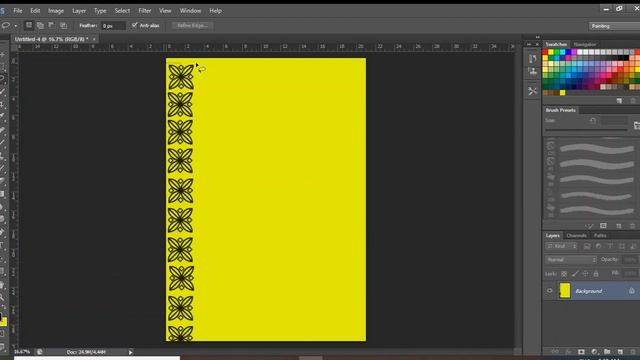Open the Select menu
The image size is (640, 360).
pos(122,11)
